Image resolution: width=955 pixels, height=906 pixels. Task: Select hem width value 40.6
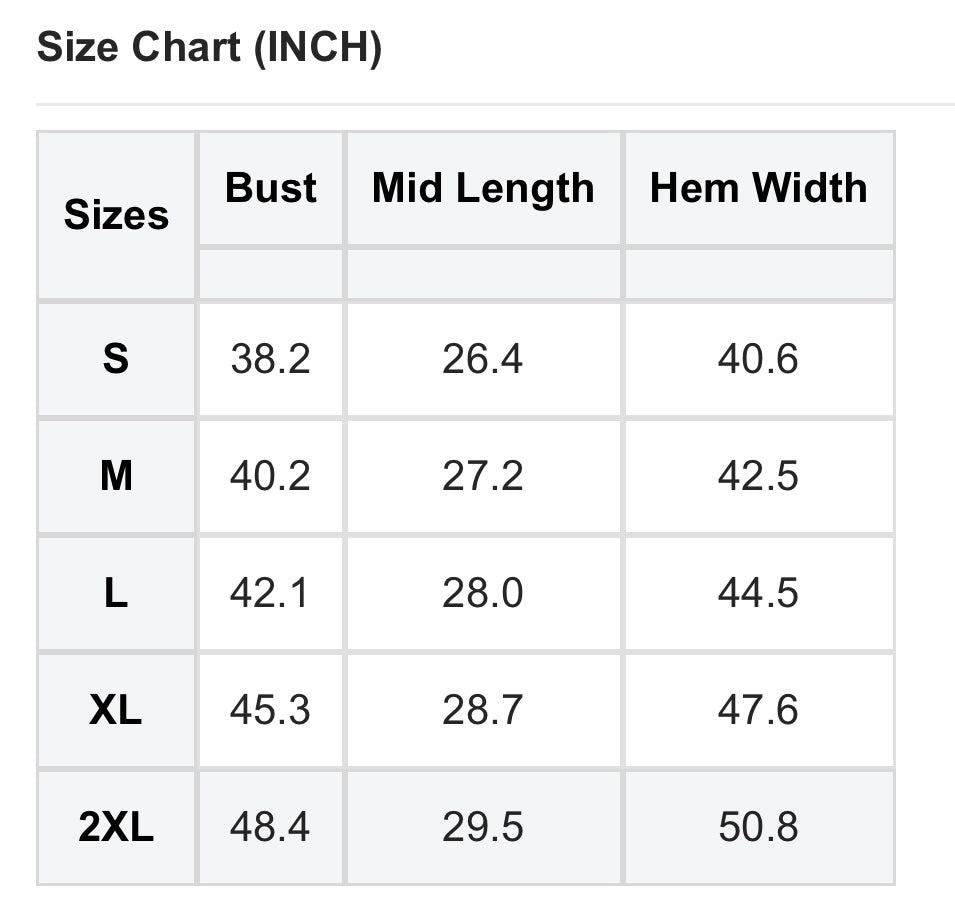click(758, 359)
